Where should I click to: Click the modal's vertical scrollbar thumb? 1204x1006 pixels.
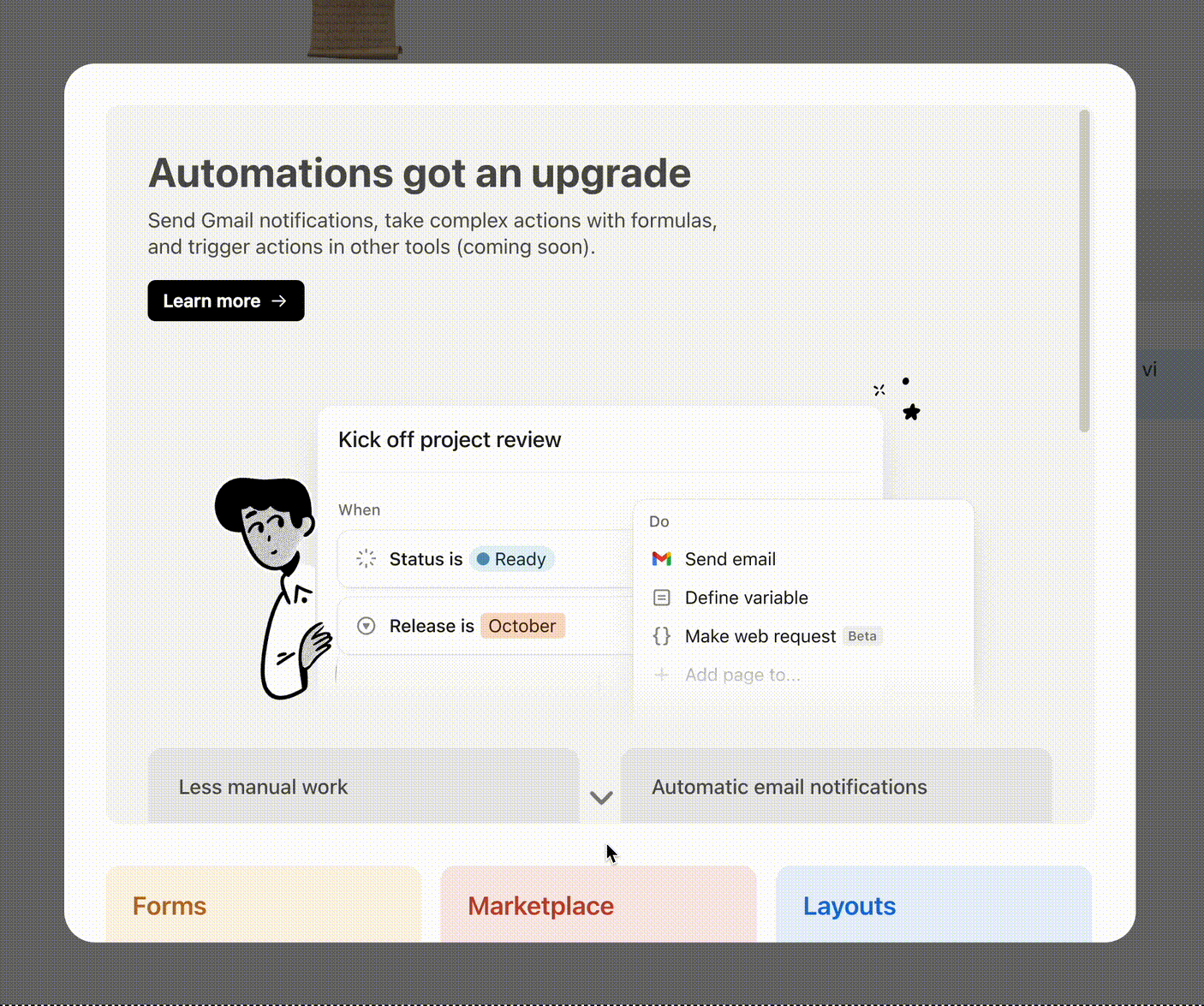pyautogui.click(x=1084, y=271)
